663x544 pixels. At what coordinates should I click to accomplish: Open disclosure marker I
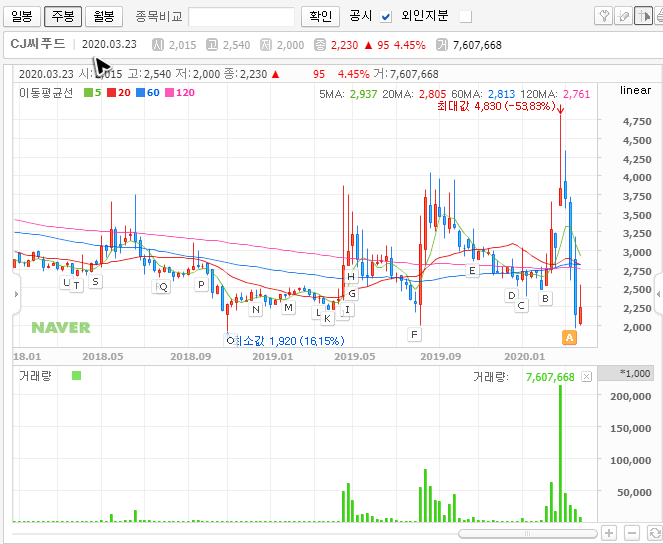click(x=348, y=309)
